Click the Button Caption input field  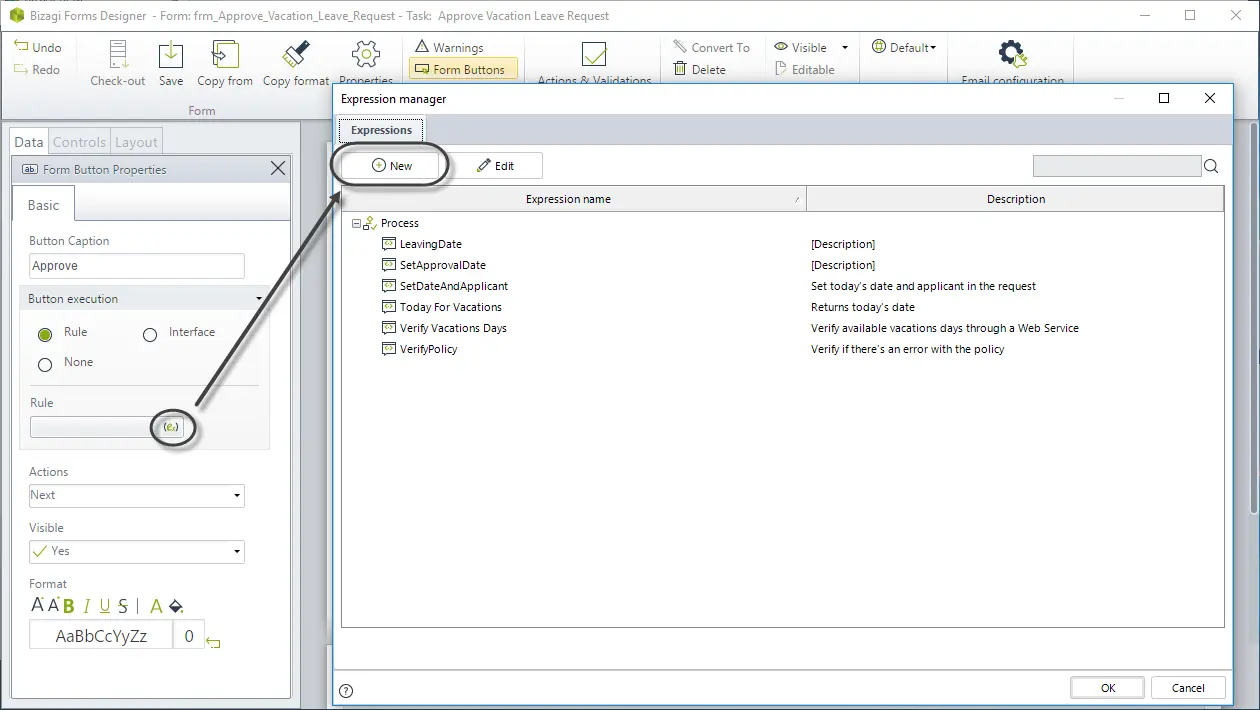pos(137,266)
